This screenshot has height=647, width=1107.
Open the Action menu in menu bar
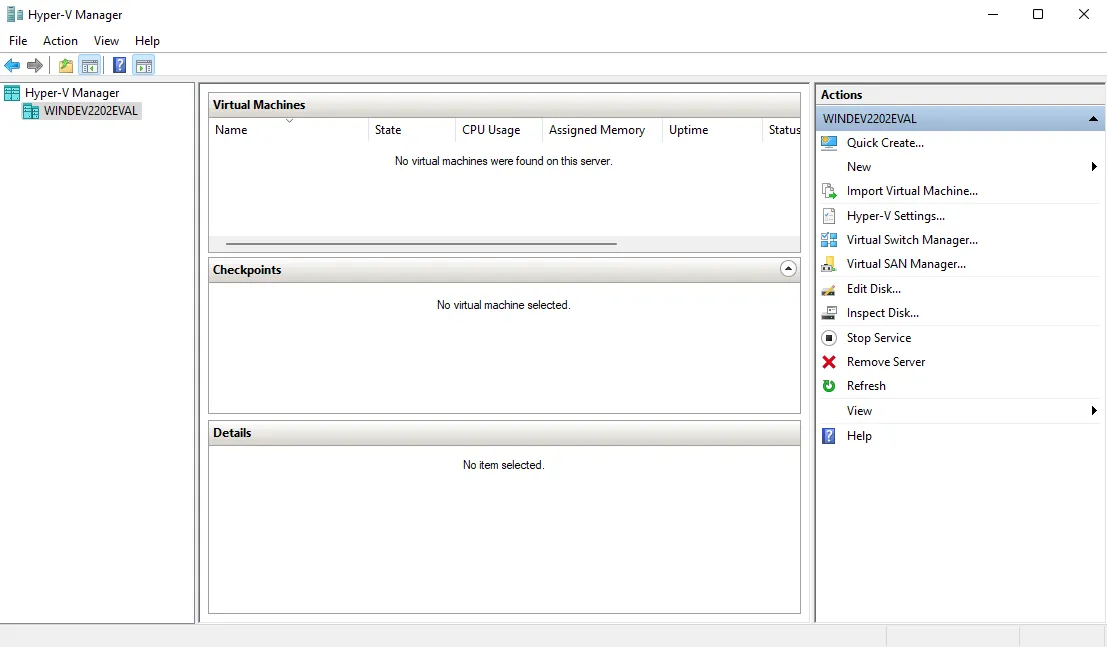pyautogui.click(x=60, y=41)
